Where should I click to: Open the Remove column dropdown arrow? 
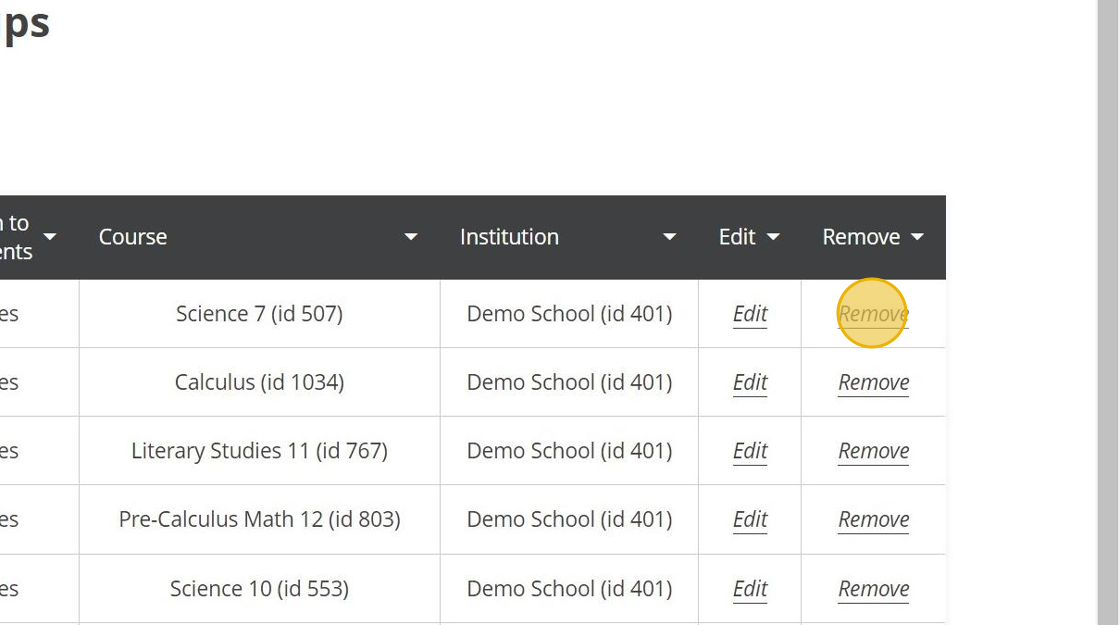click(x=918, y=237)
